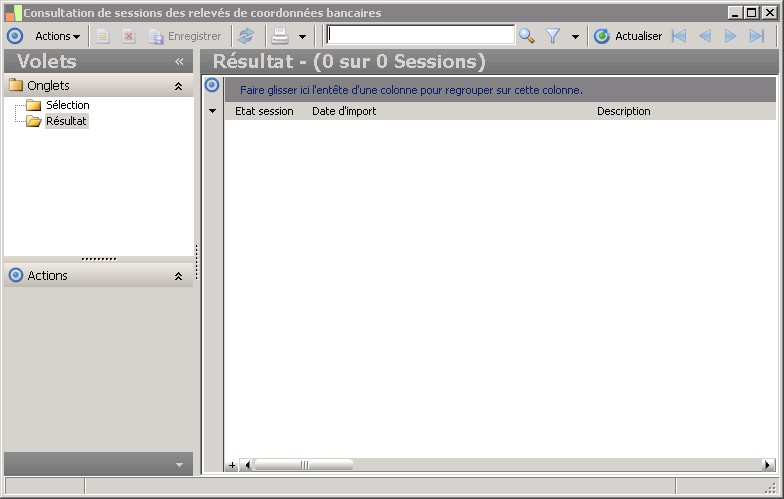Select the Résultat folder in tree
The image size is (784, 499).
[66, 121]
